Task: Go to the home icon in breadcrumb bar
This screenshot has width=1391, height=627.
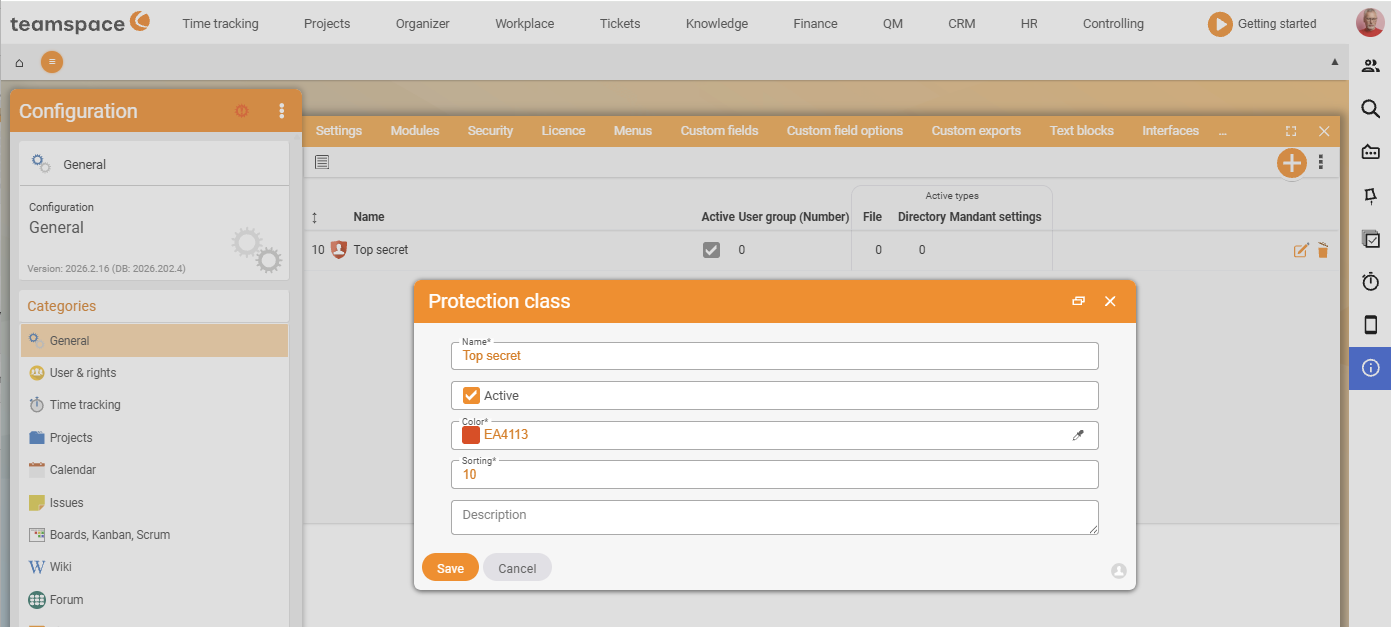Action: click(19, 63)
